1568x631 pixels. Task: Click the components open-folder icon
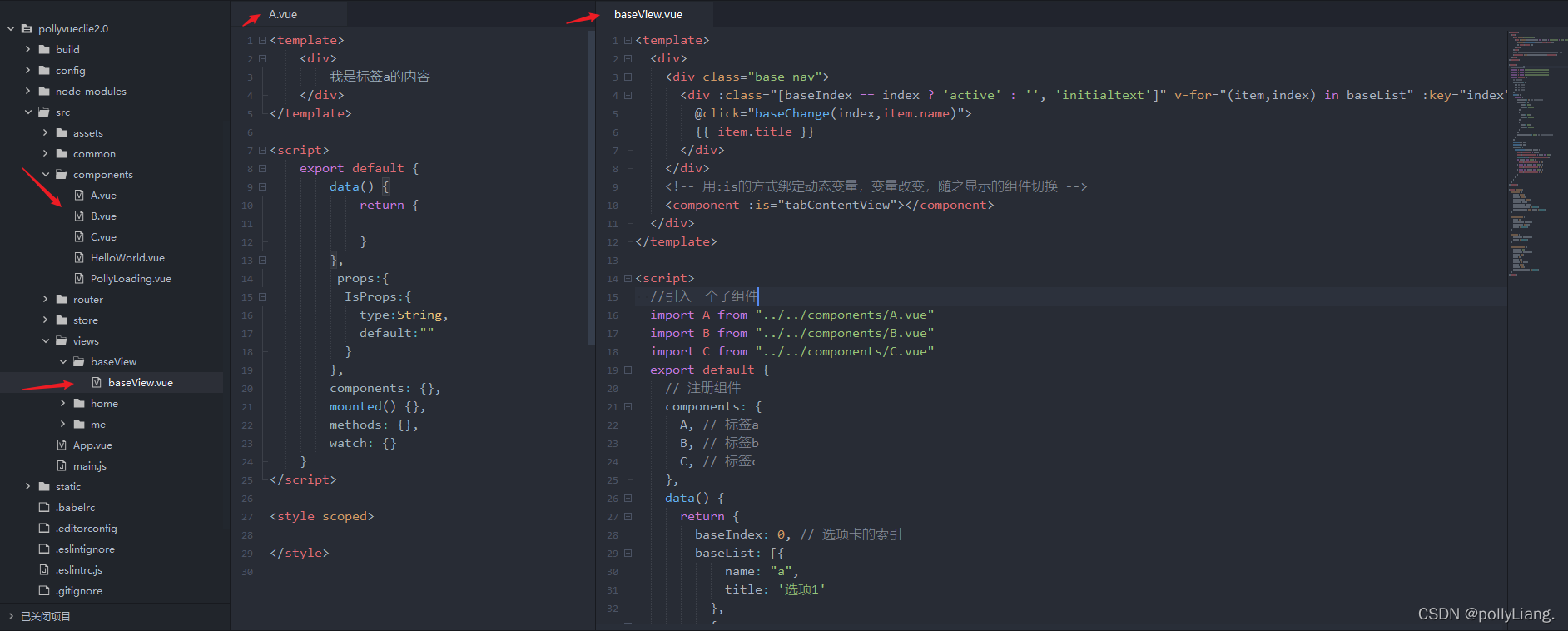coord(62,174)
